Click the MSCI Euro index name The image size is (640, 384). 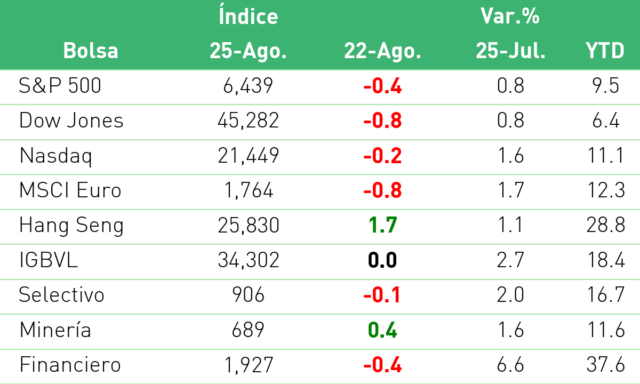point(70,191)
